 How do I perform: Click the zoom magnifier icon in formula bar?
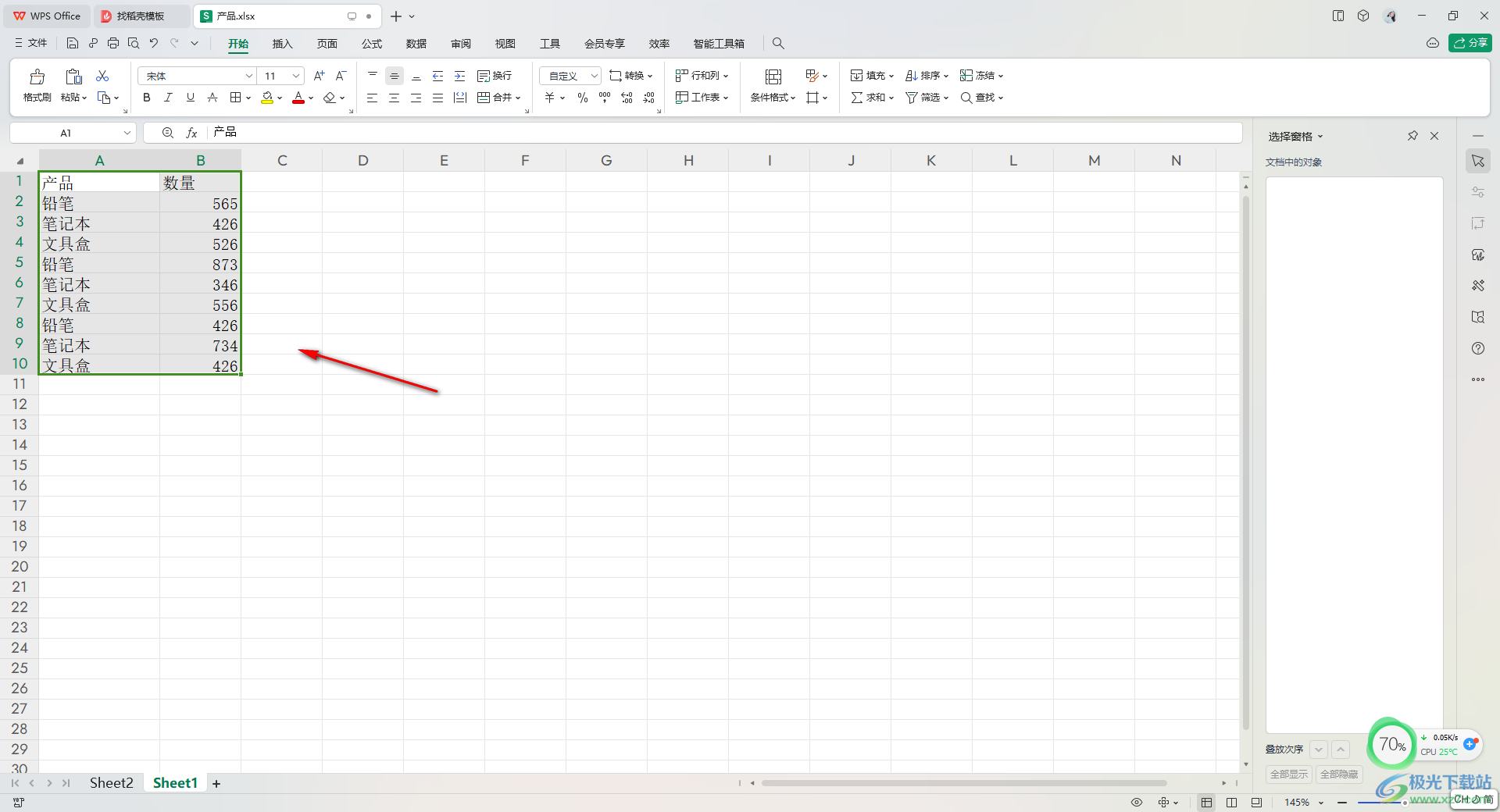tap(168, 133)
